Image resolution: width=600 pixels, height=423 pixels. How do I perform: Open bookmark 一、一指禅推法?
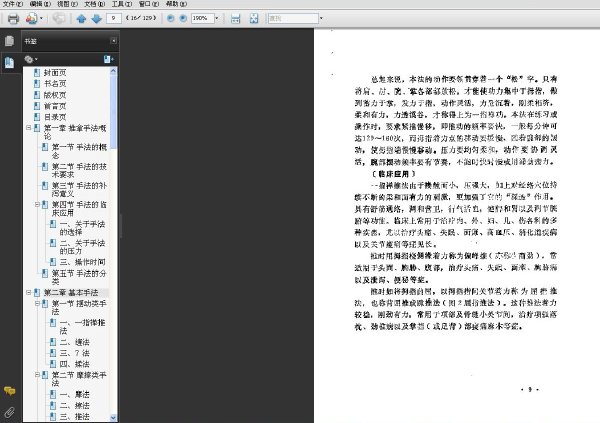pyautogui.click(x=82, y=327)
